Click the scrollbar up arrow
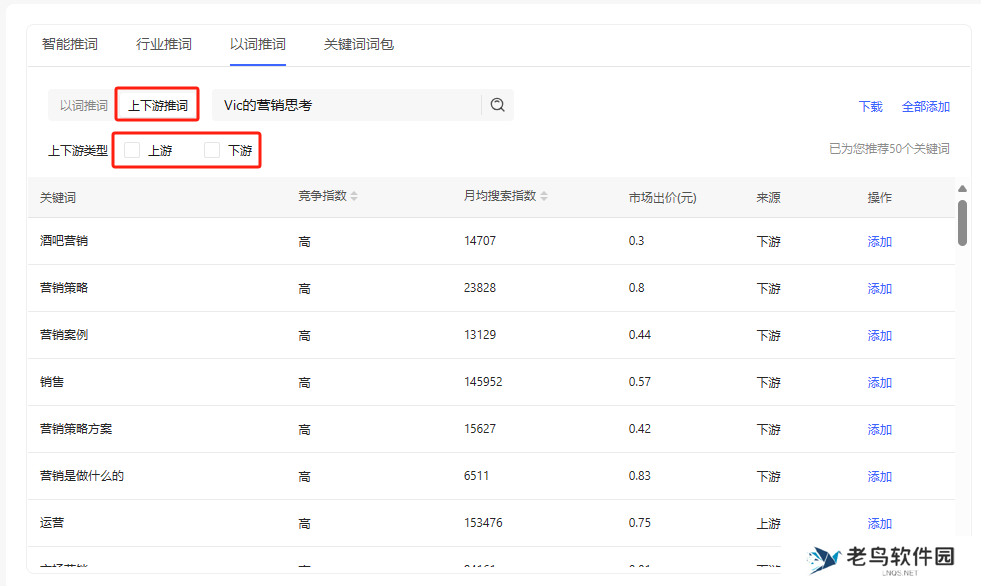Viewport: 981px width, 586px height. (x=962, y=189)
